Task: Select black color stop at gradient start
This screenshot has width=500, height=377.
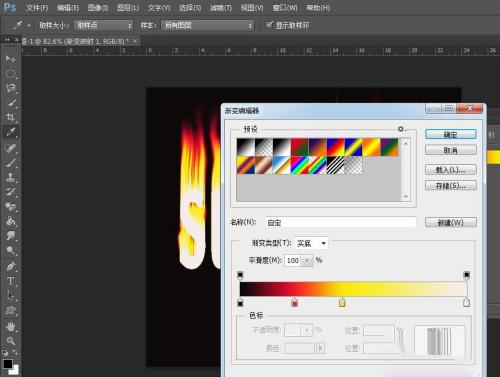Action: point(240,302)
